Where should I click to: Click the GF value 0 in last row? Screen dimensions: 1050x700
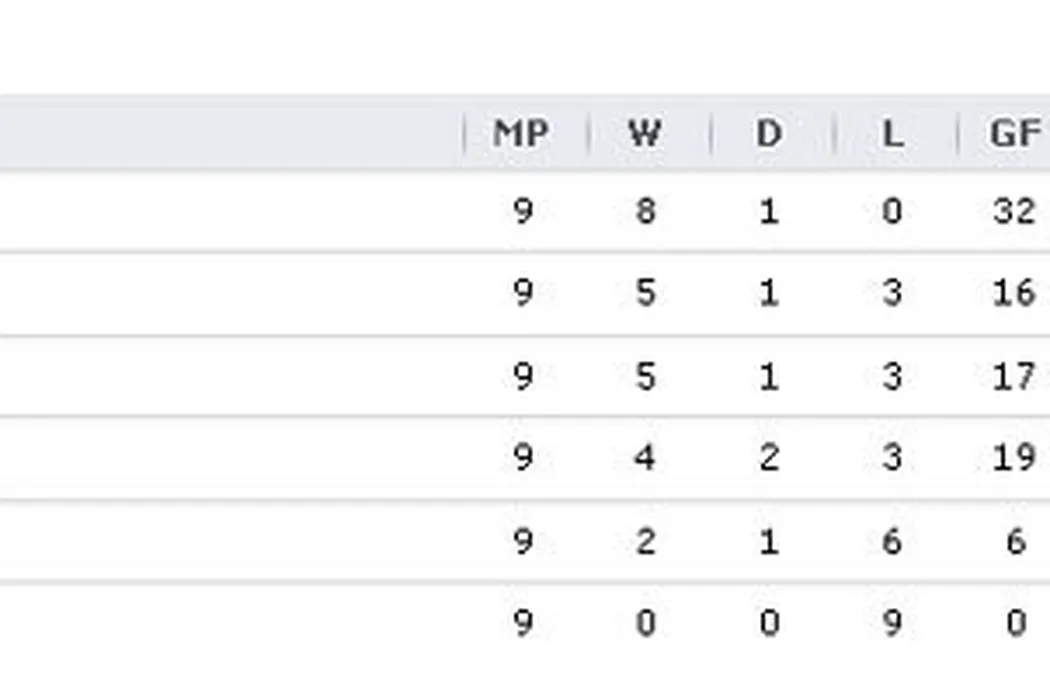(1016, 623)
